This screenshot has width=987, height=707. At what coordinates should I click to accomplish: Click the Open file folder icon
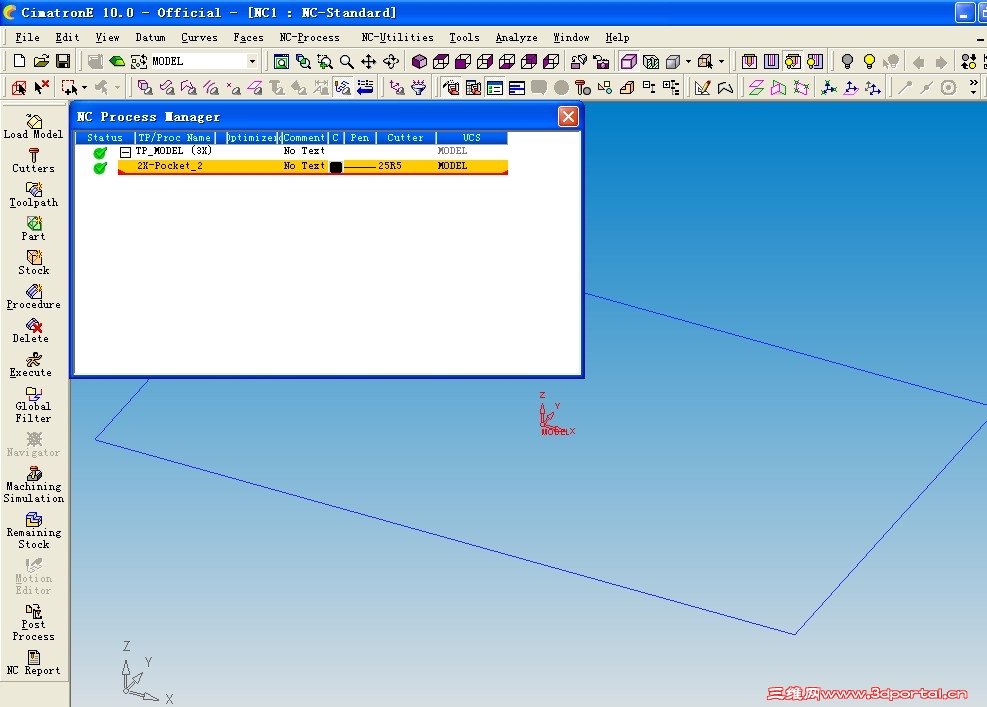(41, 61)
